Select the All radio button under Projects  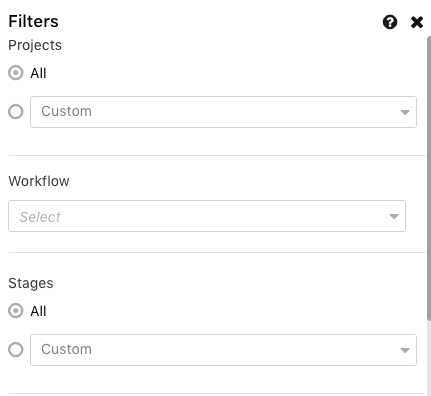point(16,73)
